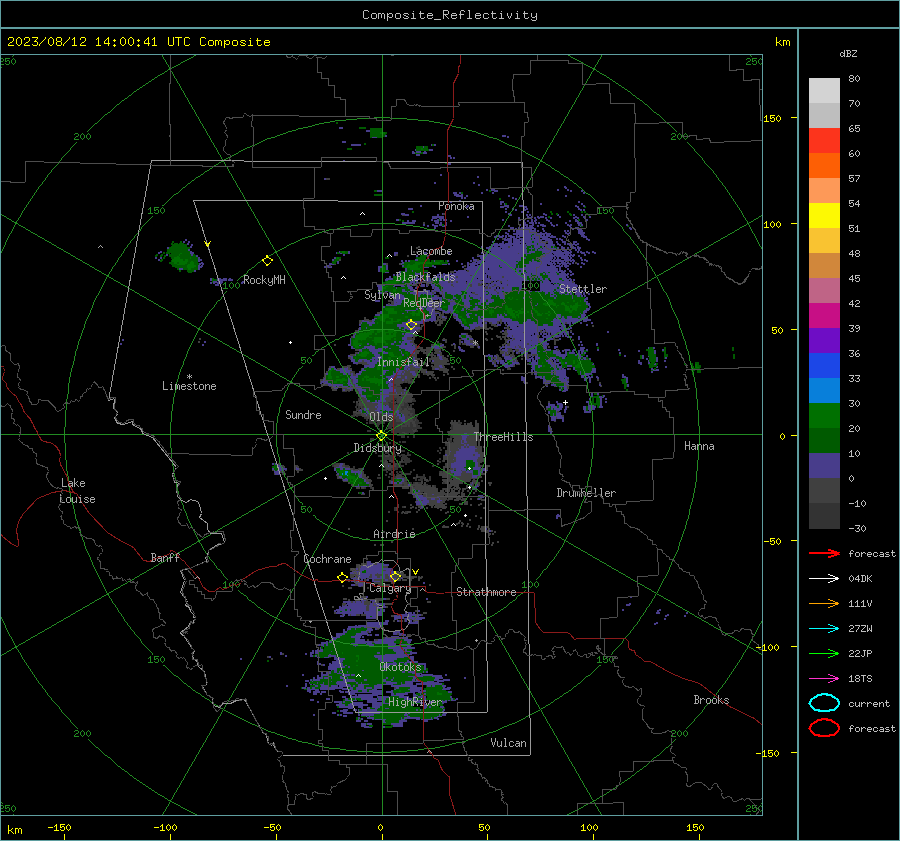Click the 111V legend text

point(860,603)
